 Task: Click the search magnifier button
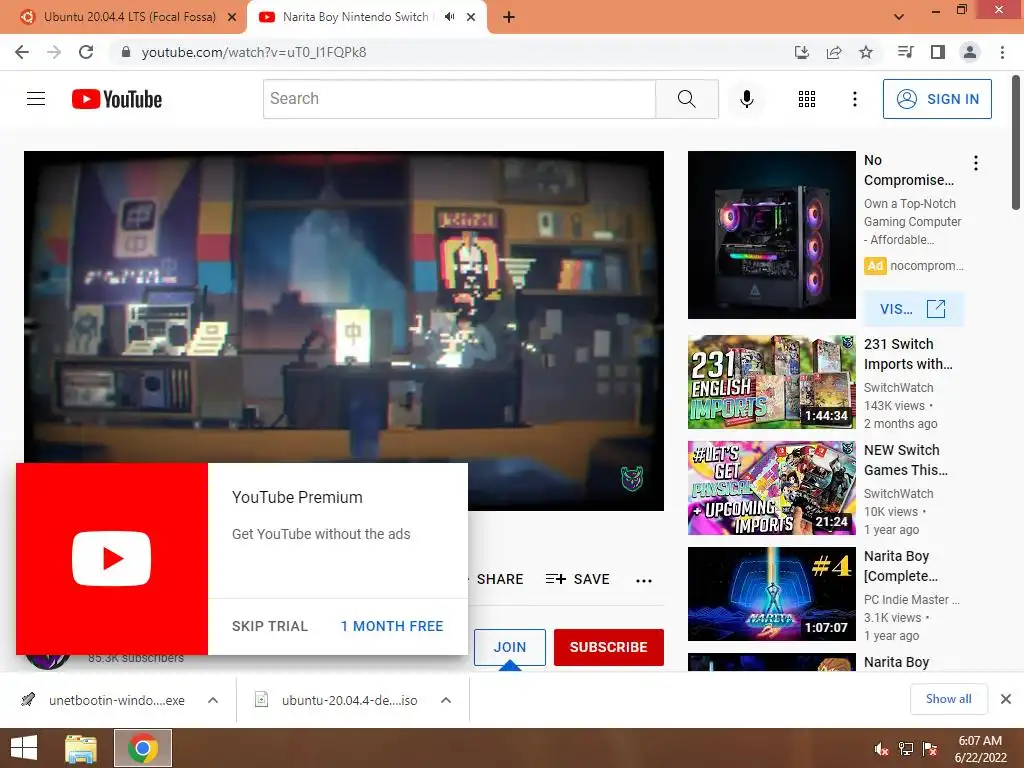point(686,99)
